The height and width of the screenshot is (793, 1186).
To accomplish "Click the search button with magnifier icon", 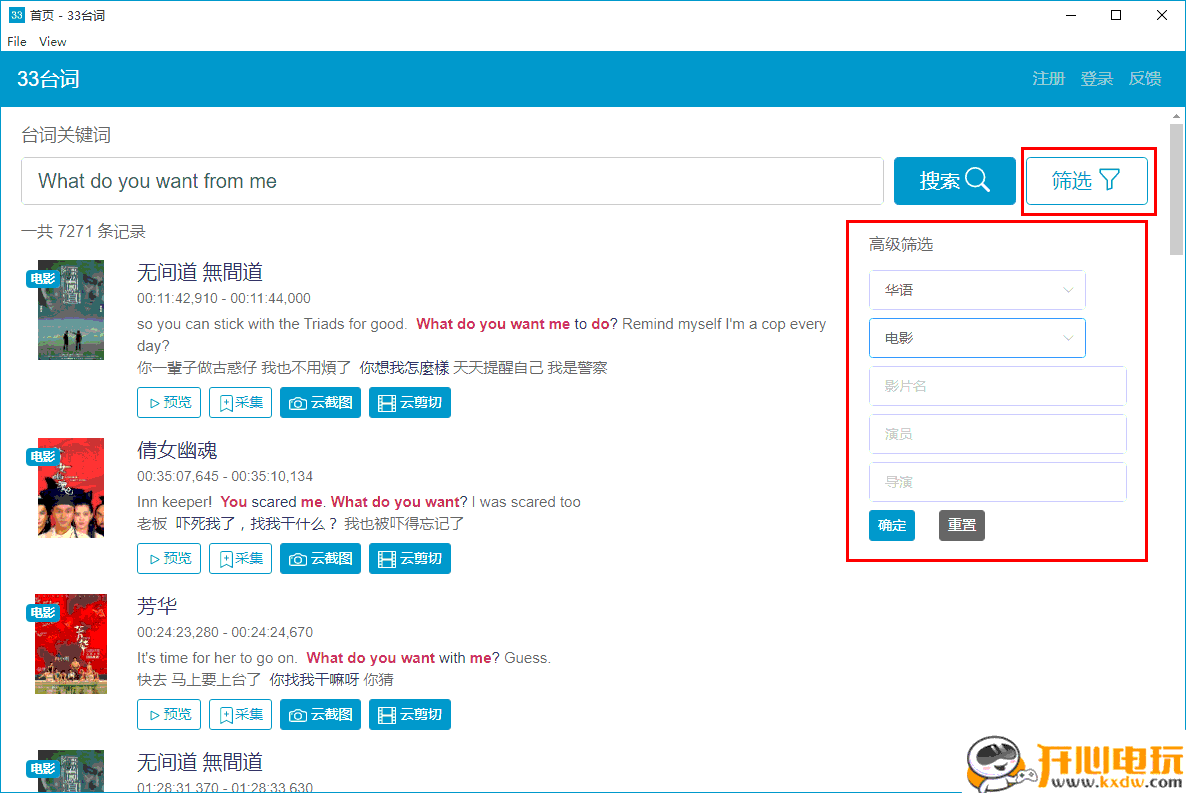I will tap(954, 181).
